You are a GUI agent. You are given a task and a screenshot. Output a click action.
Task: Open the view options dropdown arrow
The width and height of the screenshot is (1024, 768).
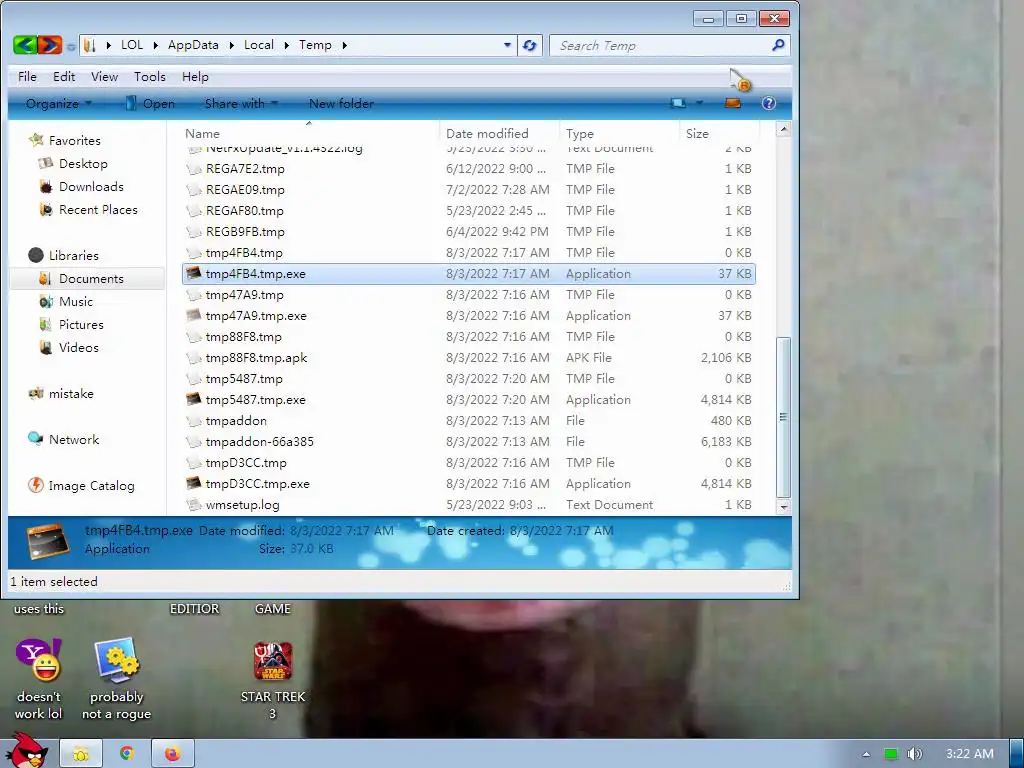coord(699,103)
